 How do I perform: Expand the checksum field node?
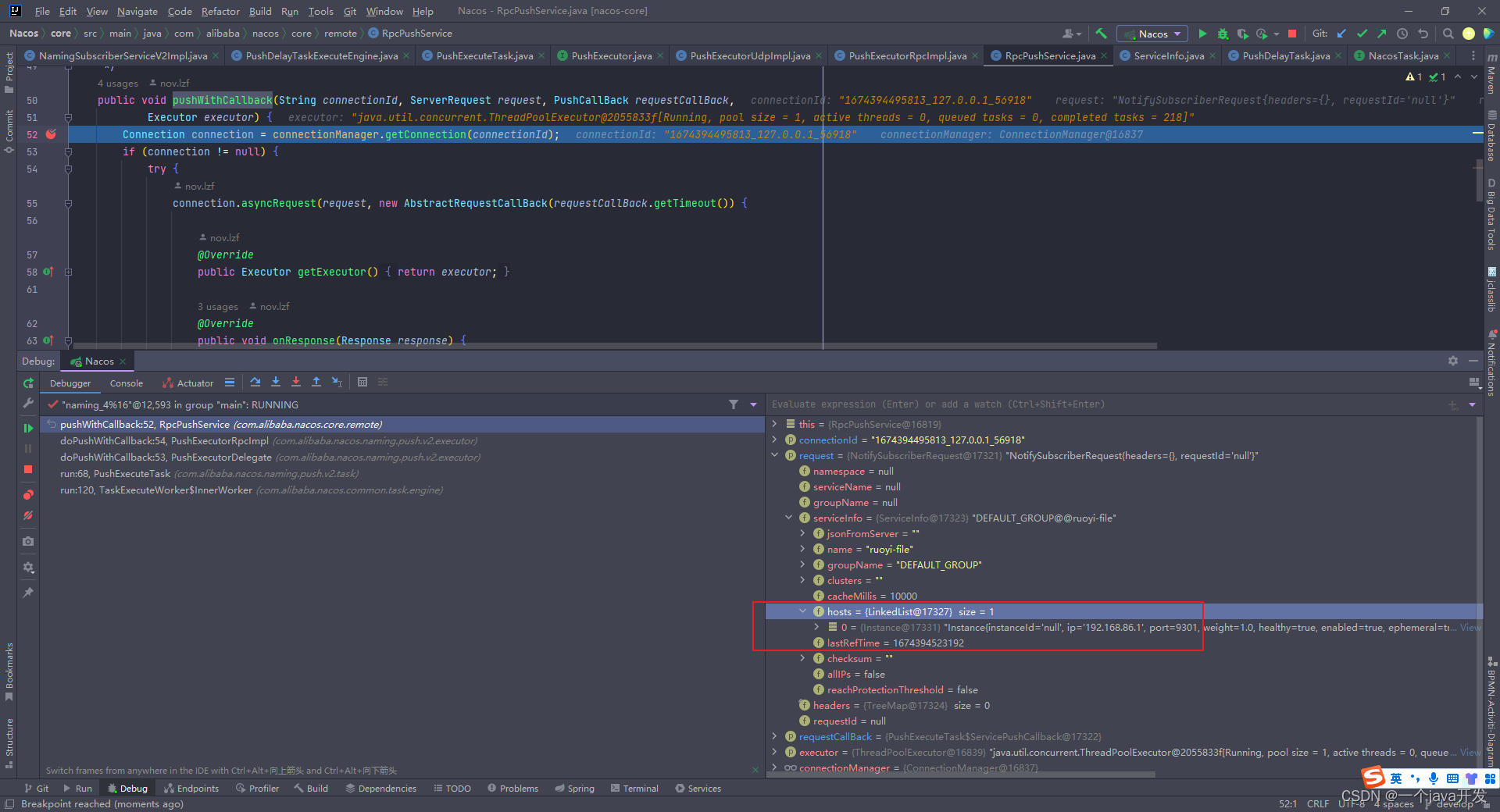point(802,658)
